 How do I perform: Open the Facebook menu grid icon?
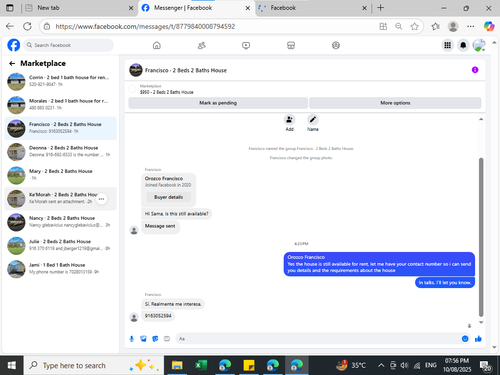coord(447,45)
